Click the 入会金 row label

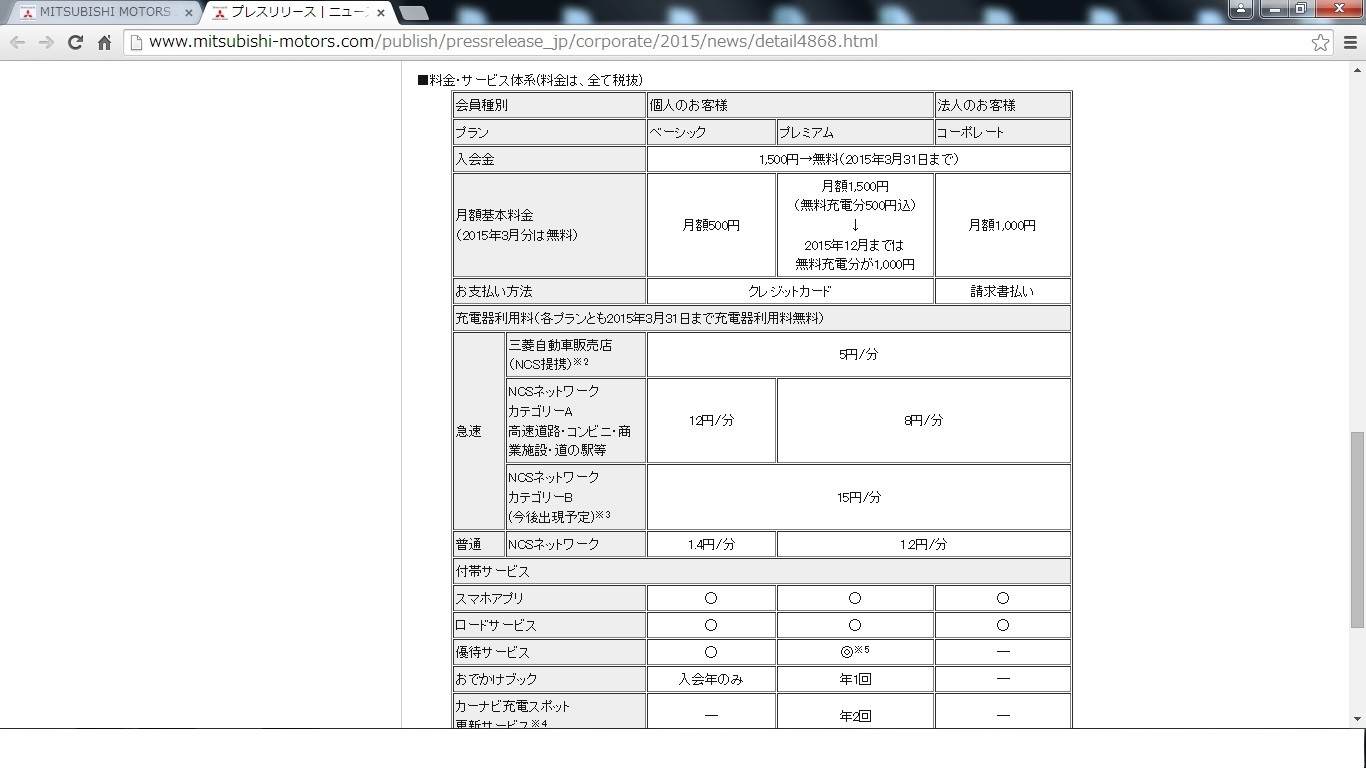pyautogui.click(x=549, y=159)
